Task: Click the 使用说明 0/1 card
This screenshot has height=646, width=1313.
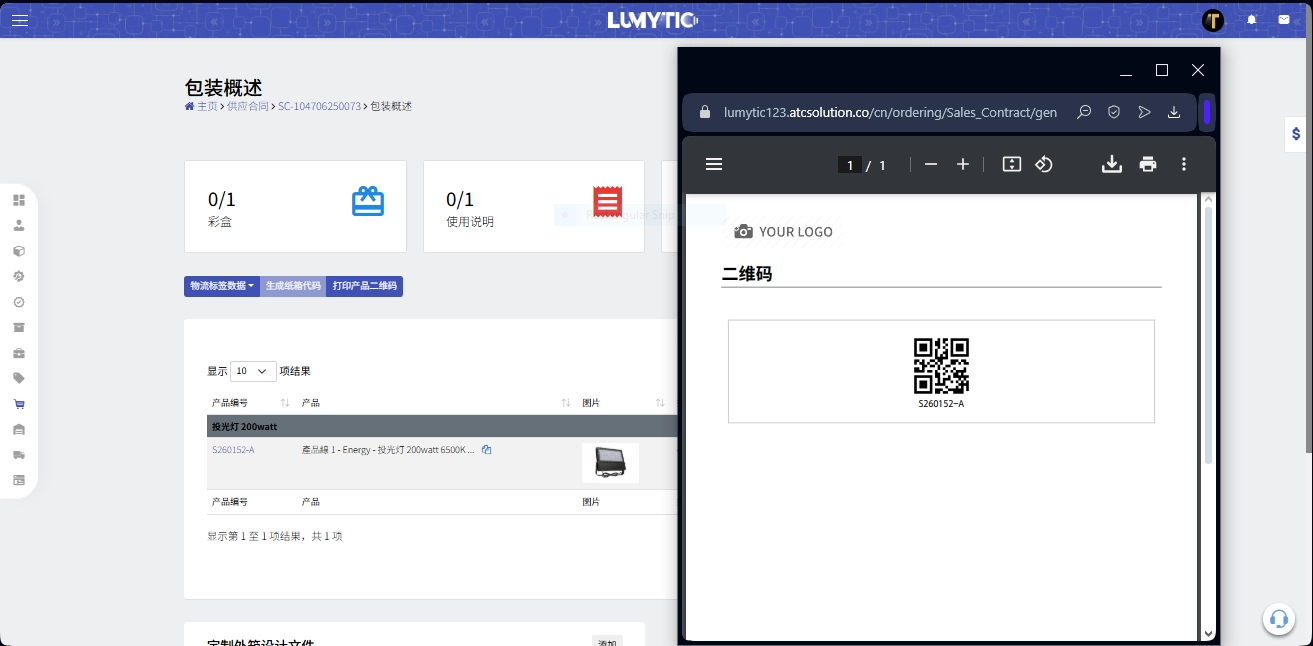Action: pyautogui.click(x=534, y=206)
